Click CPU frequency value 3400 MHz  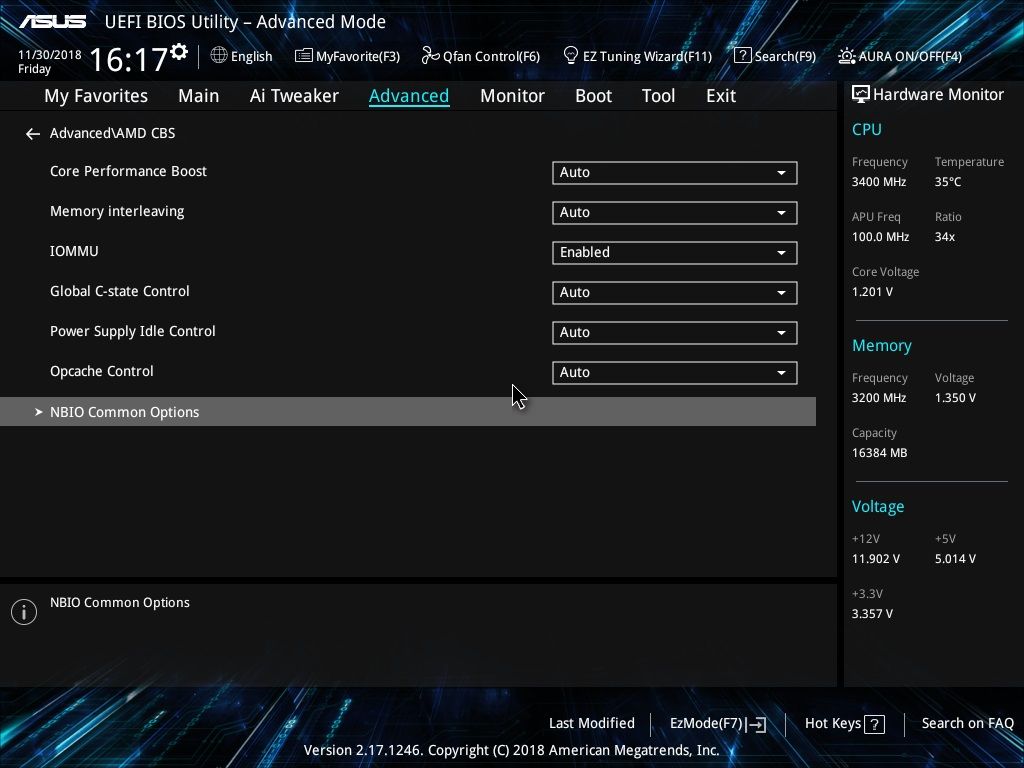[878, 182]
